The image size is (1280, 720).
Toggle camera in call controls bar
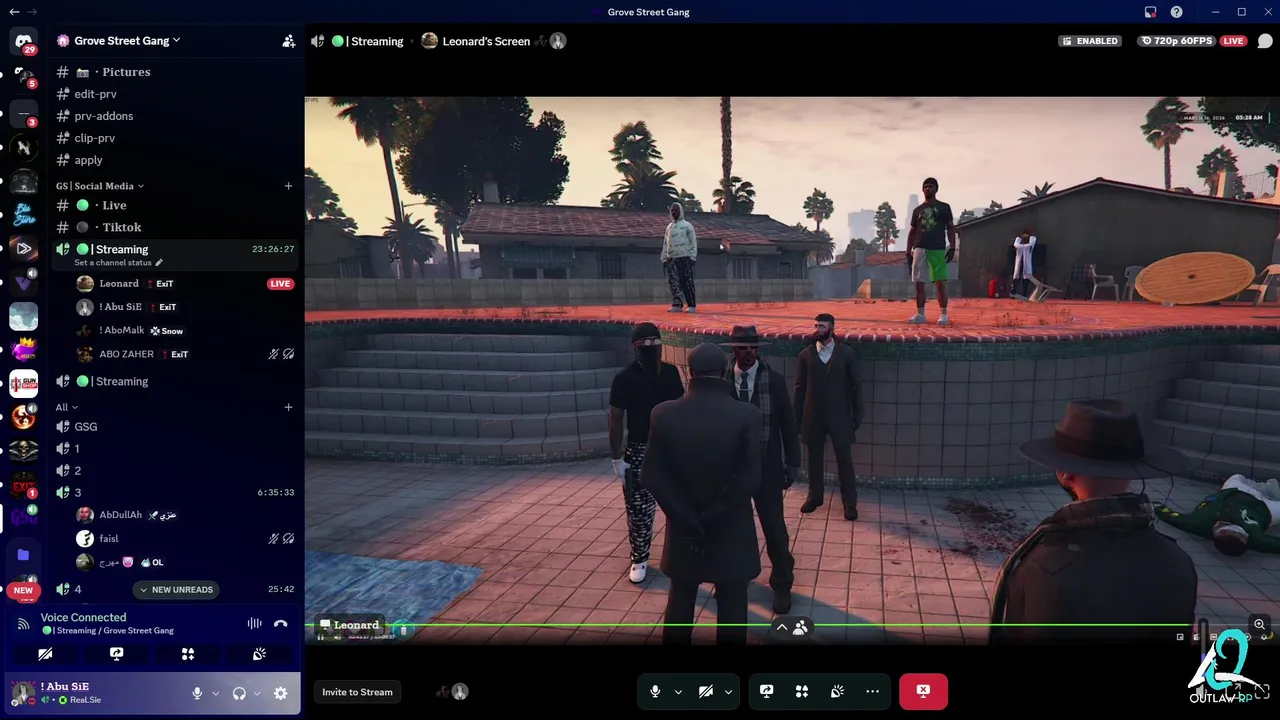click(x=706, y=691)
